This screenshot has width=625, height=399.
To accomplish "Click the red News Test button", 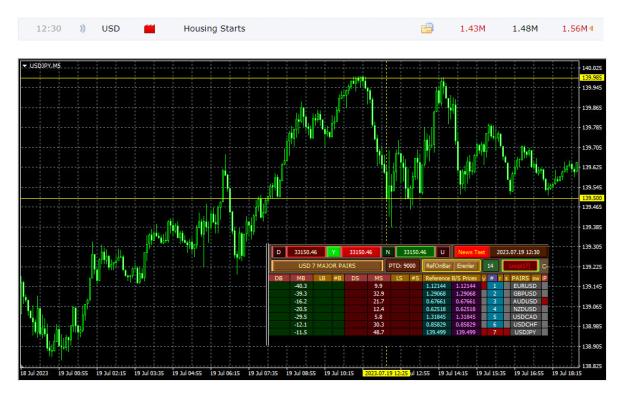I will tap(471, 252).
